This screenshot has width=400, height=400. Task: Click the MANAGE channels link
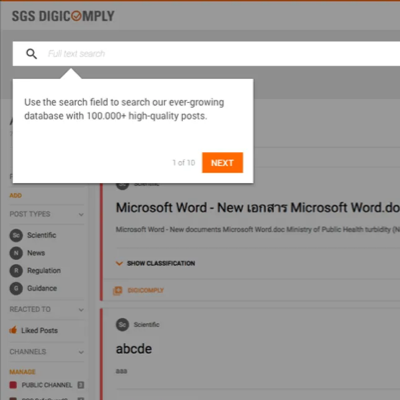[x=22, y=372]
